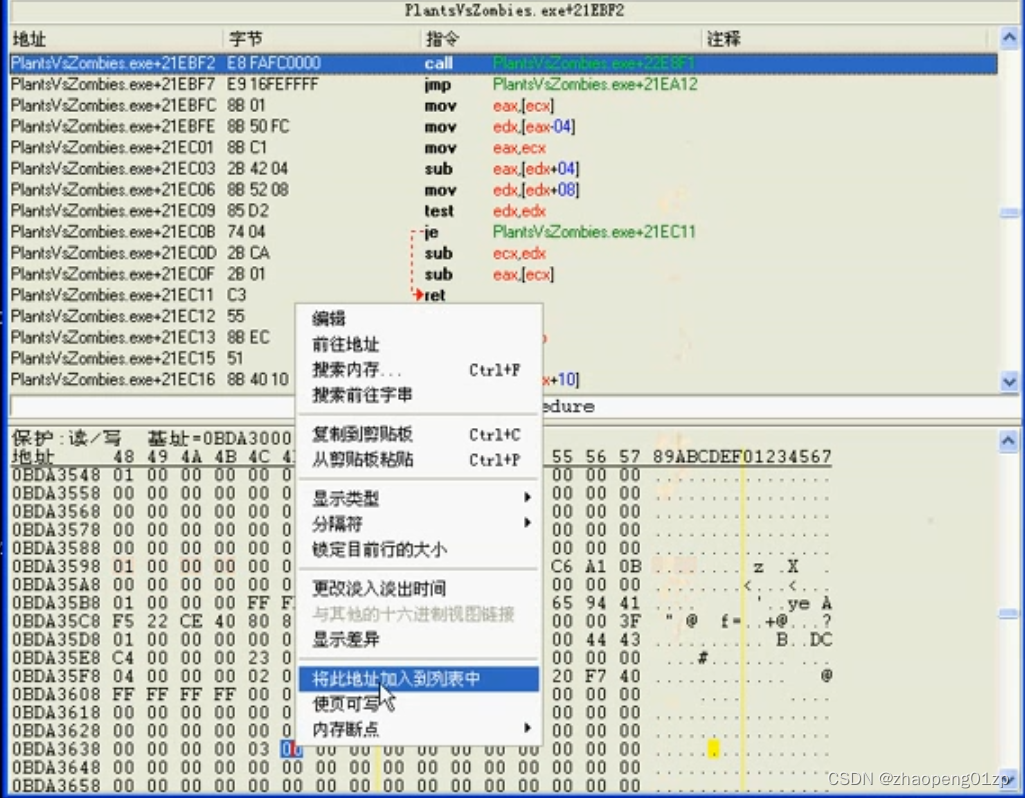1025x798 pixels.
Task: Click the 保护:读/写 label
Action: 67,438
